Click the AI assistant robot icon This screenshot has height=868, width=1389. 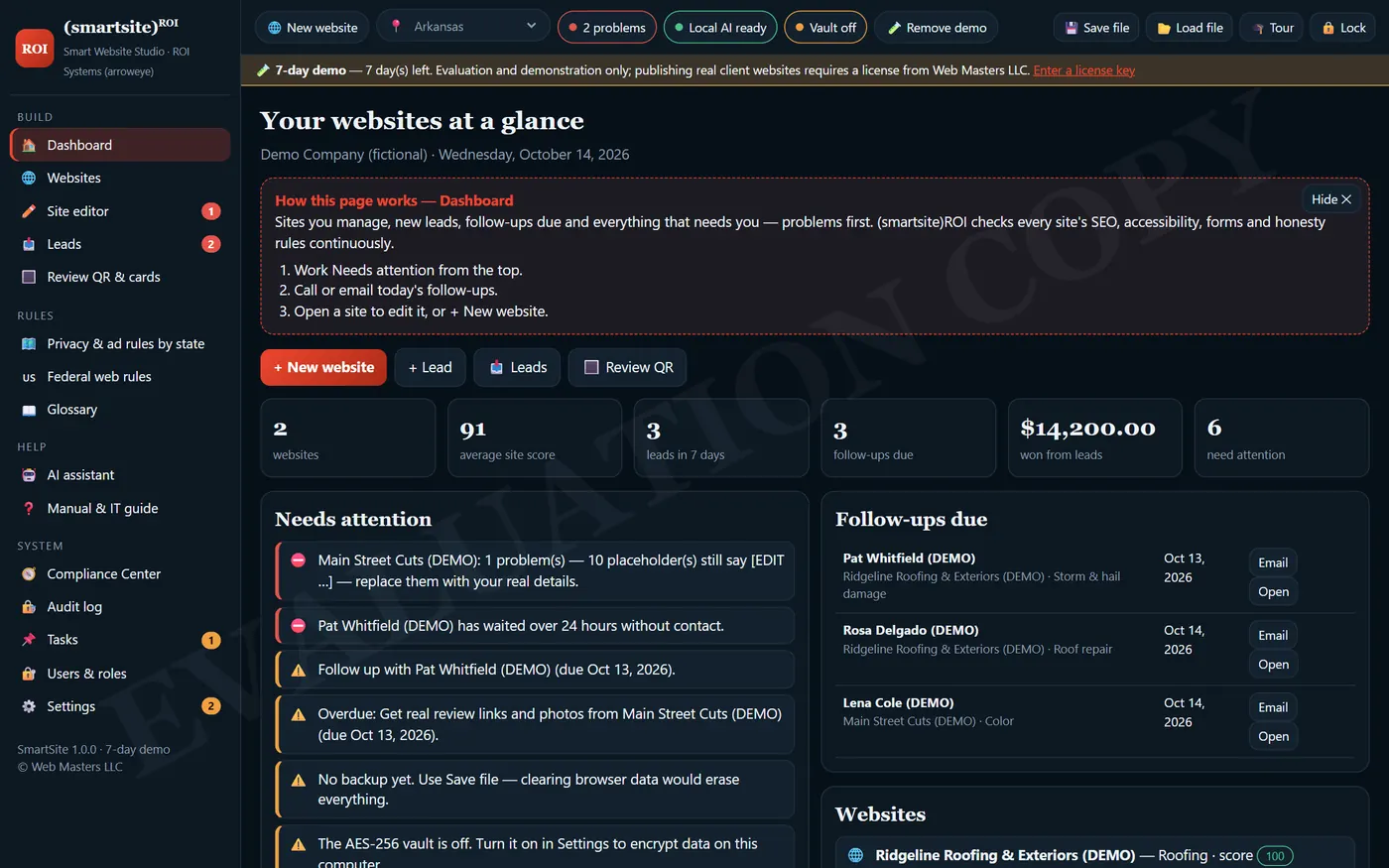click(x=29, y=475)
